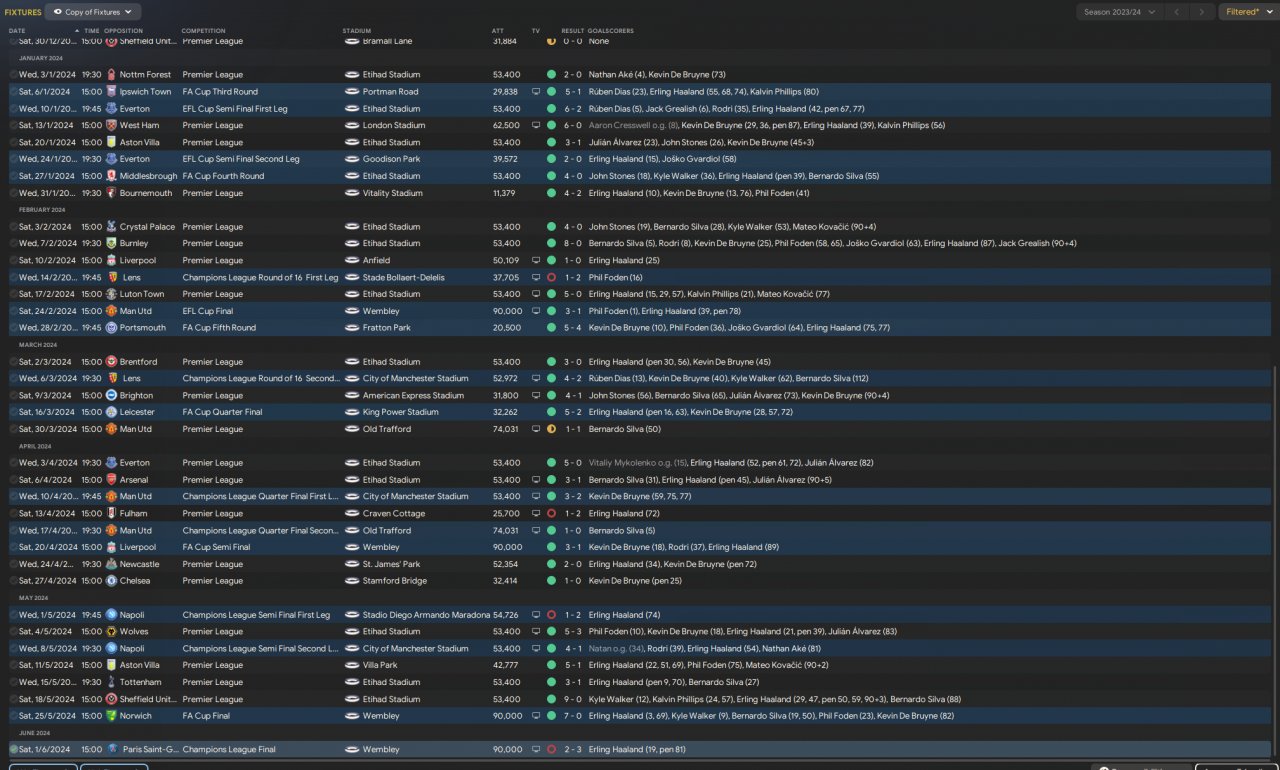Click the Nottm Forest club badge

point(111,75)
